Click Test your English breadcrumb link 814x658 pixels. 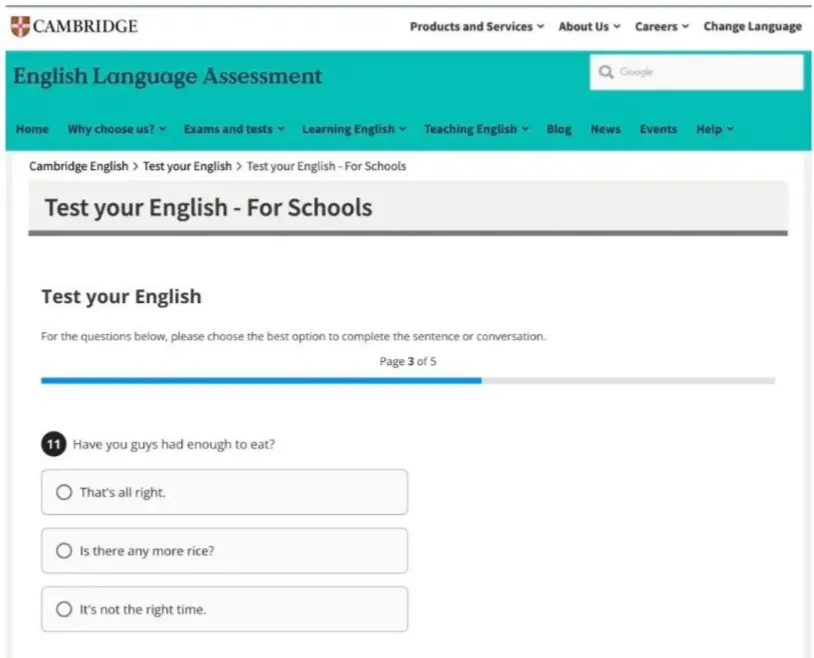pos(187,166)
